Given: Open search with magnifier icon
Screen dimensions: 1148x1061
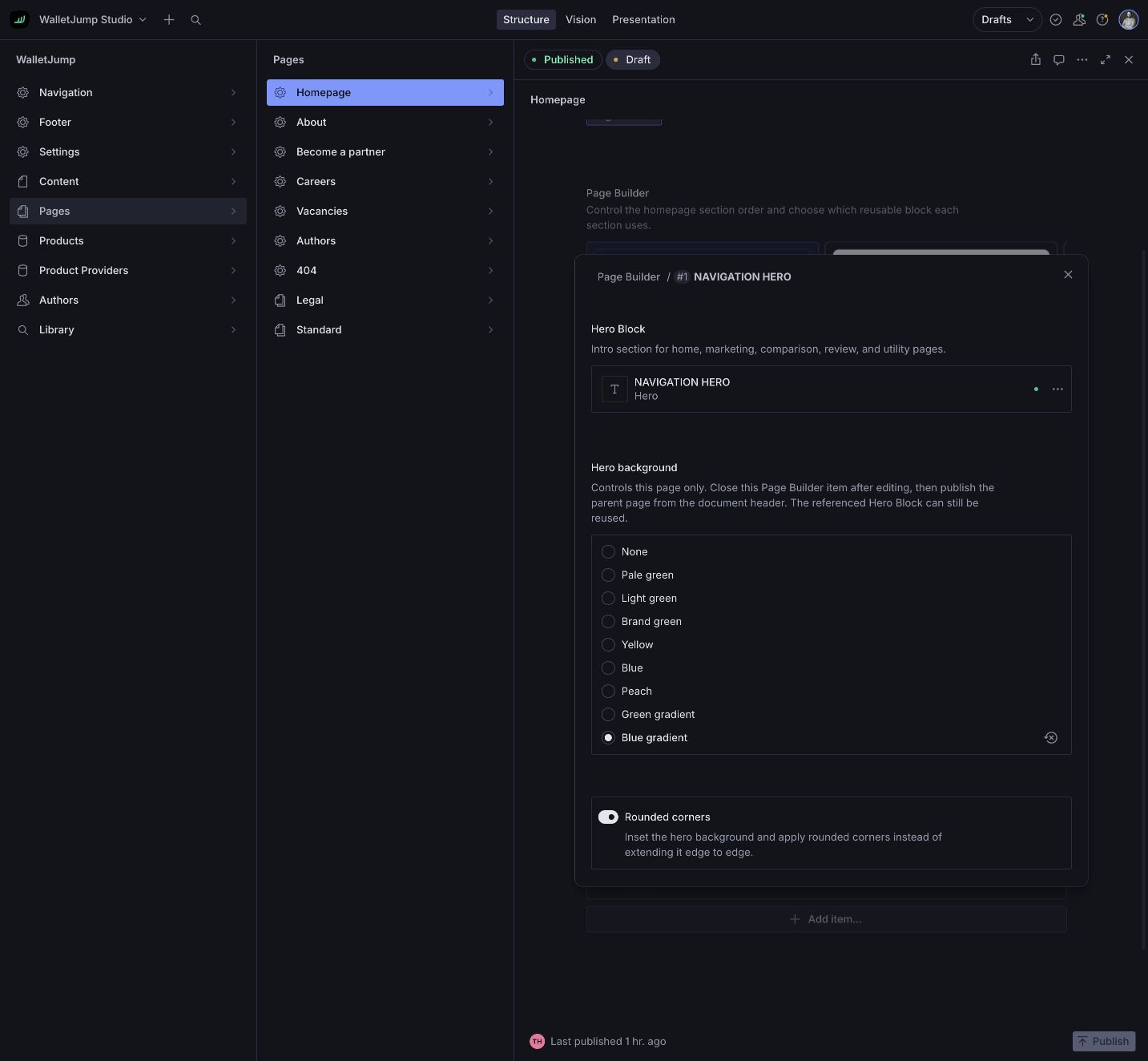Looking at the screenshot, I should coord(195,19).
